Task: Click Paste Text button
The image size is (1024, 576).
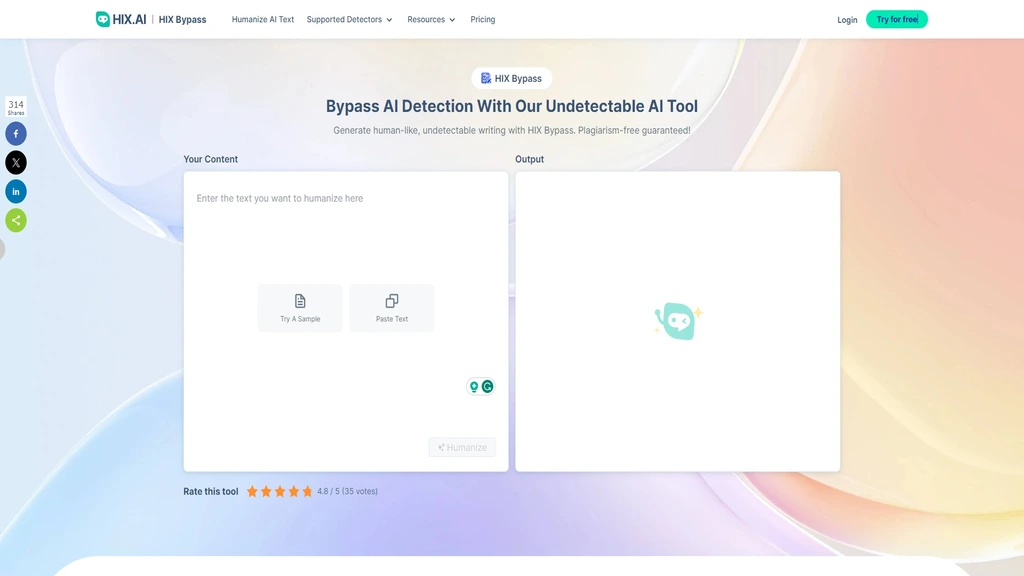Action: point(392,308)
